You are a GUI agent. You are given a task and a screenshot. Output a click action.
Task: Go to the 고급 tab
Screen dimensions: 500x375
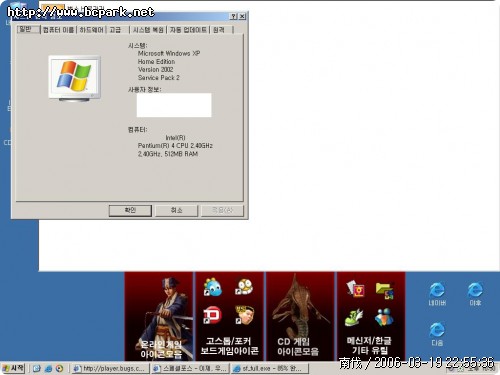(x=115, y=30)
